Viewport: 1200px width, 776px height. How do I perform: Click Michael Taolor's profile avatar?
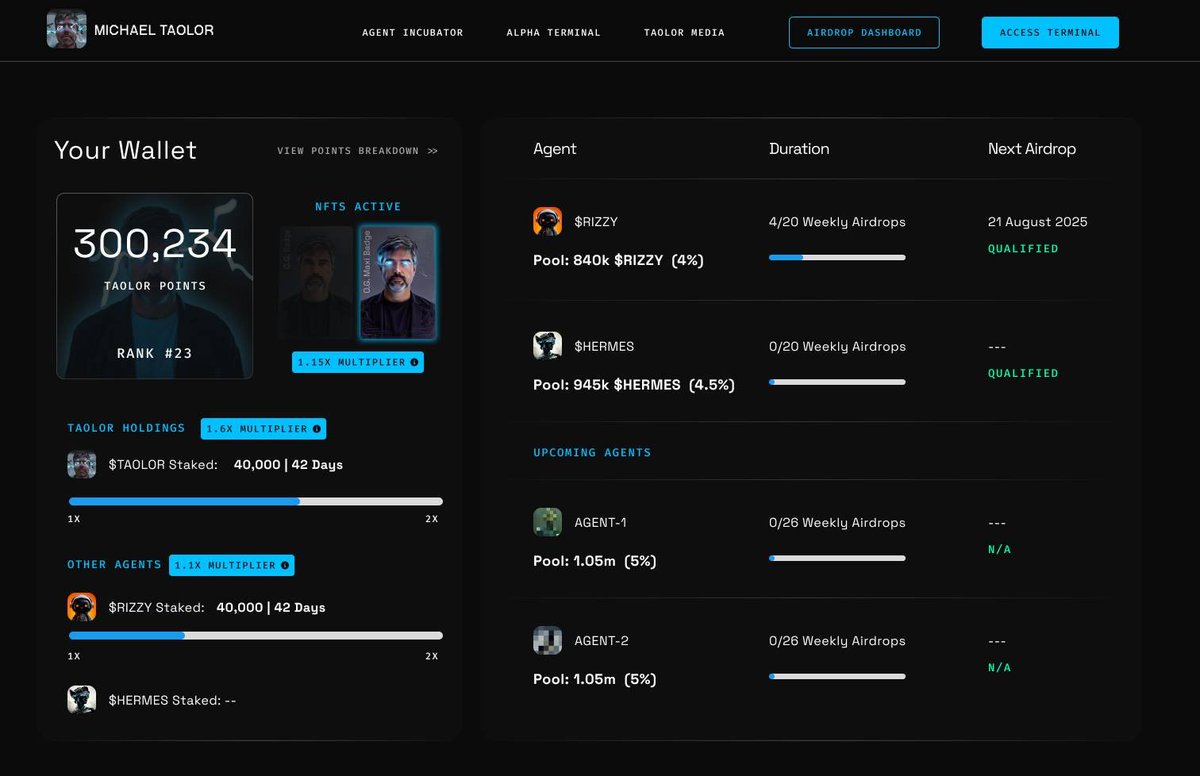pyautogui.click(x=65, y=30)
